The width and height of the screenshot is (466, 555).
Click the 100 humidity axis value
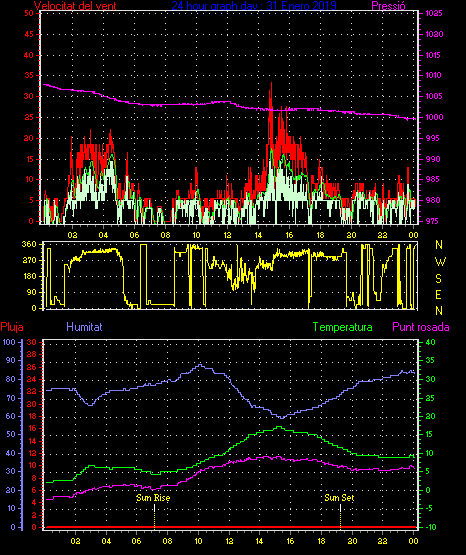pos(9,342)
